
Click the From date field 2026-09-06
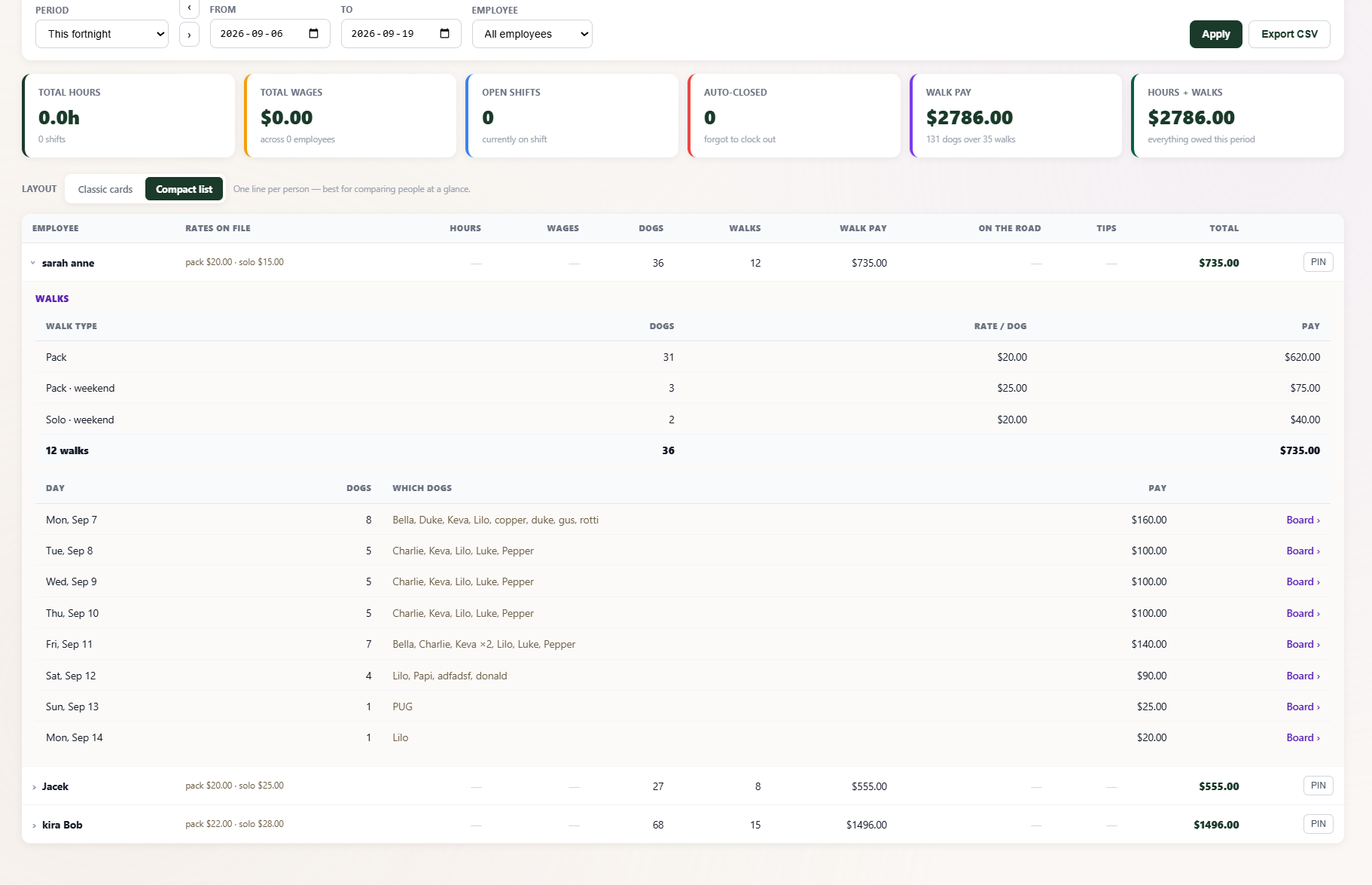tap(270, 34)
